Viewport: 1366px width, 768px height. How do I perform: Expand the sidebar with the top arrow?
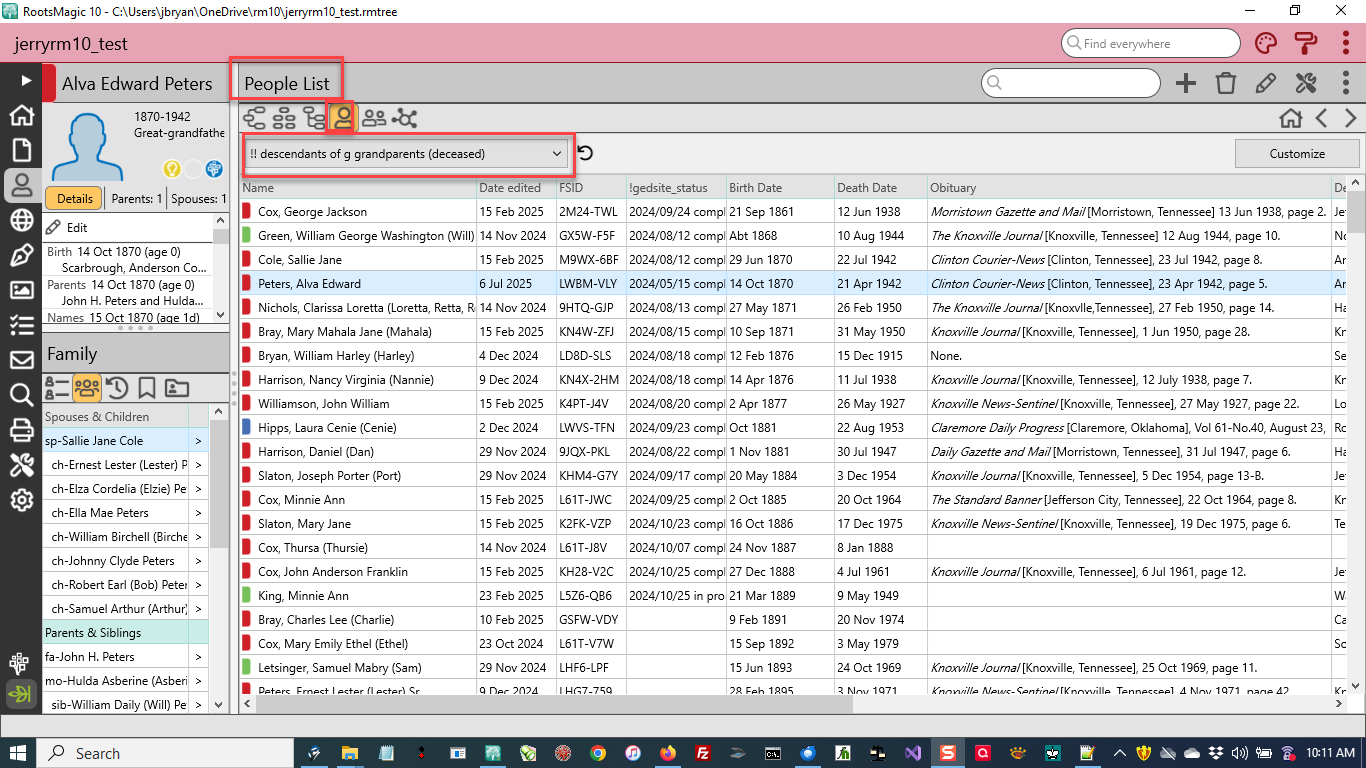(25, 80)
